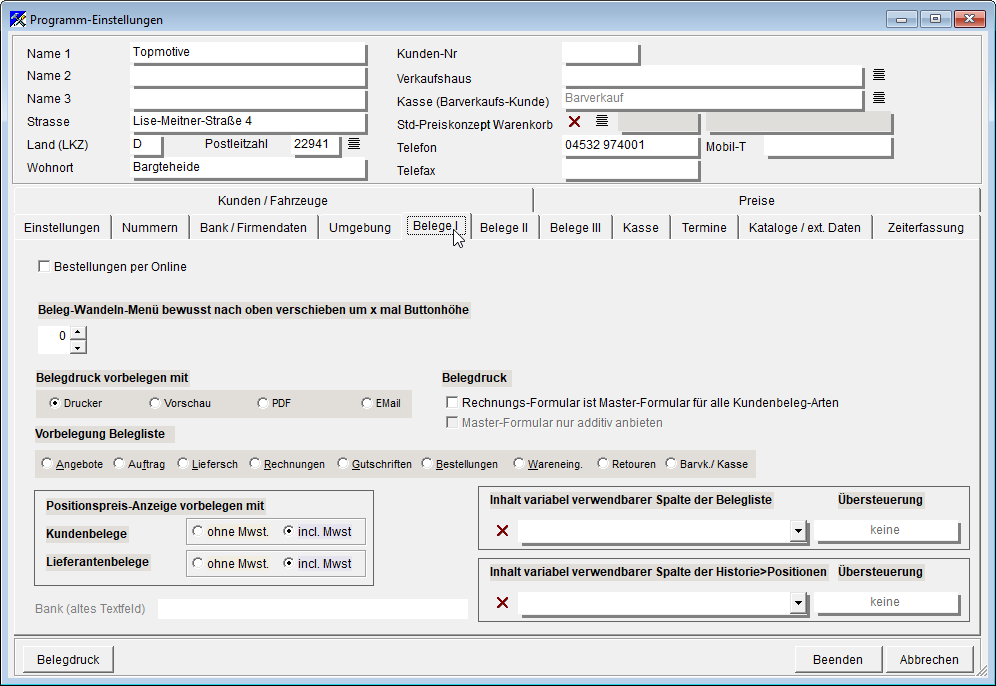
Task: Clear Belegliste column content with red X
Action: coord(502,530)
